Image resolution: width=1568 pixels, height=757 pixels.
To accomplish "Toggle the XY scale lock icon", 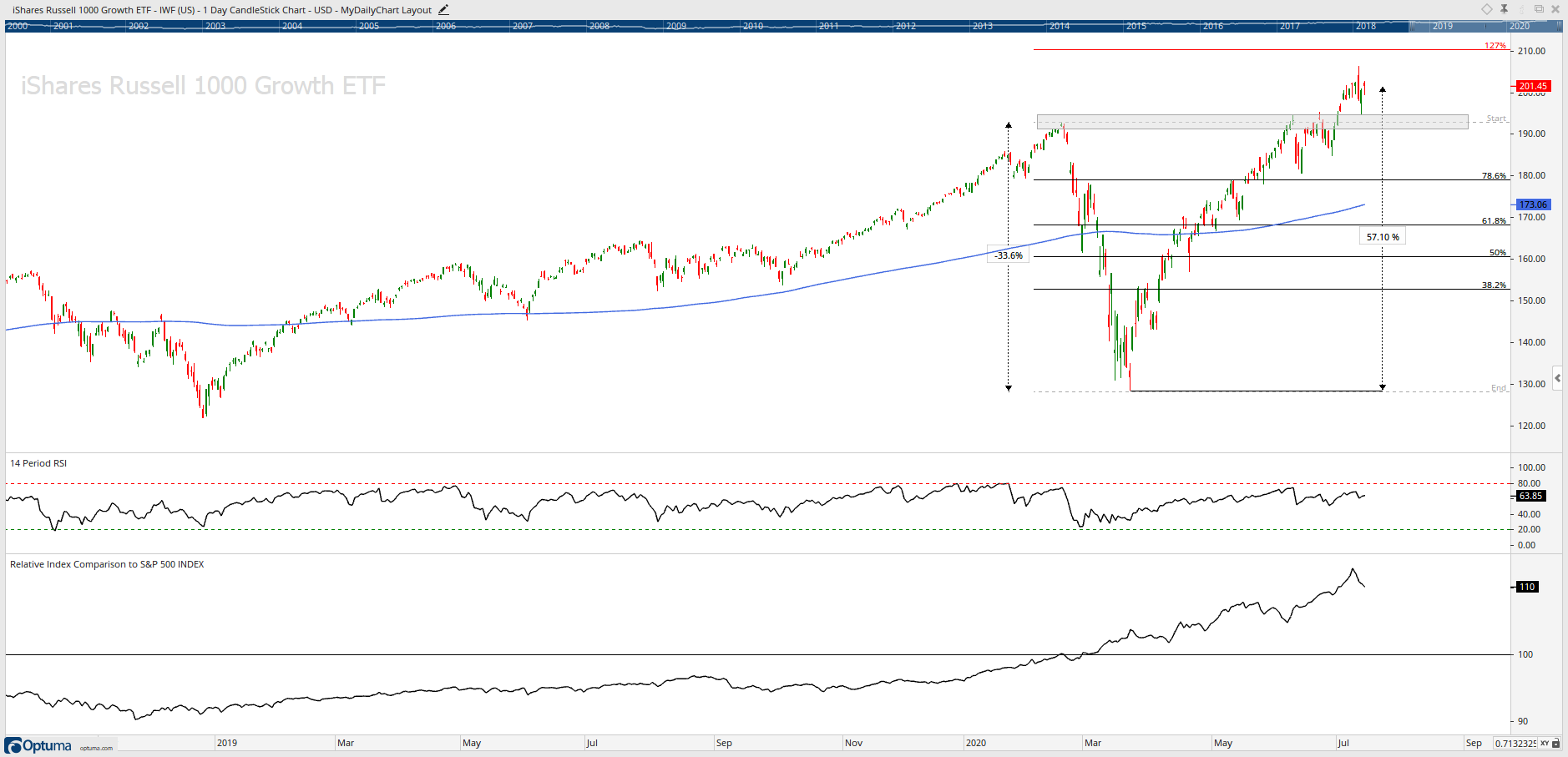I will (x=1556, y=743).
